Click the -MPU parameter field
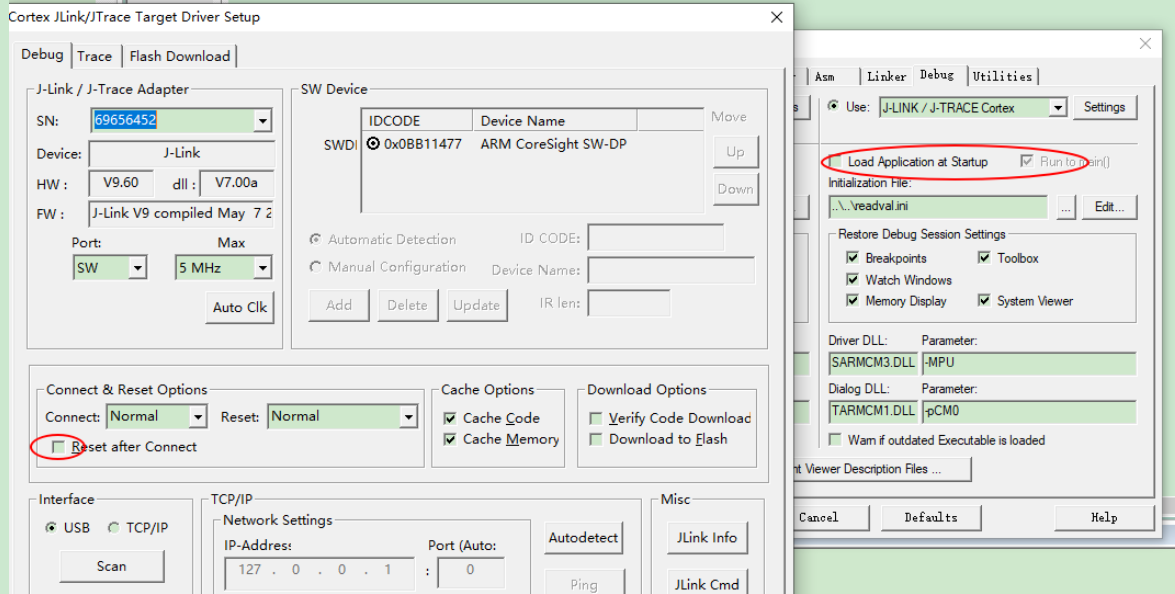 (1029, 363)
